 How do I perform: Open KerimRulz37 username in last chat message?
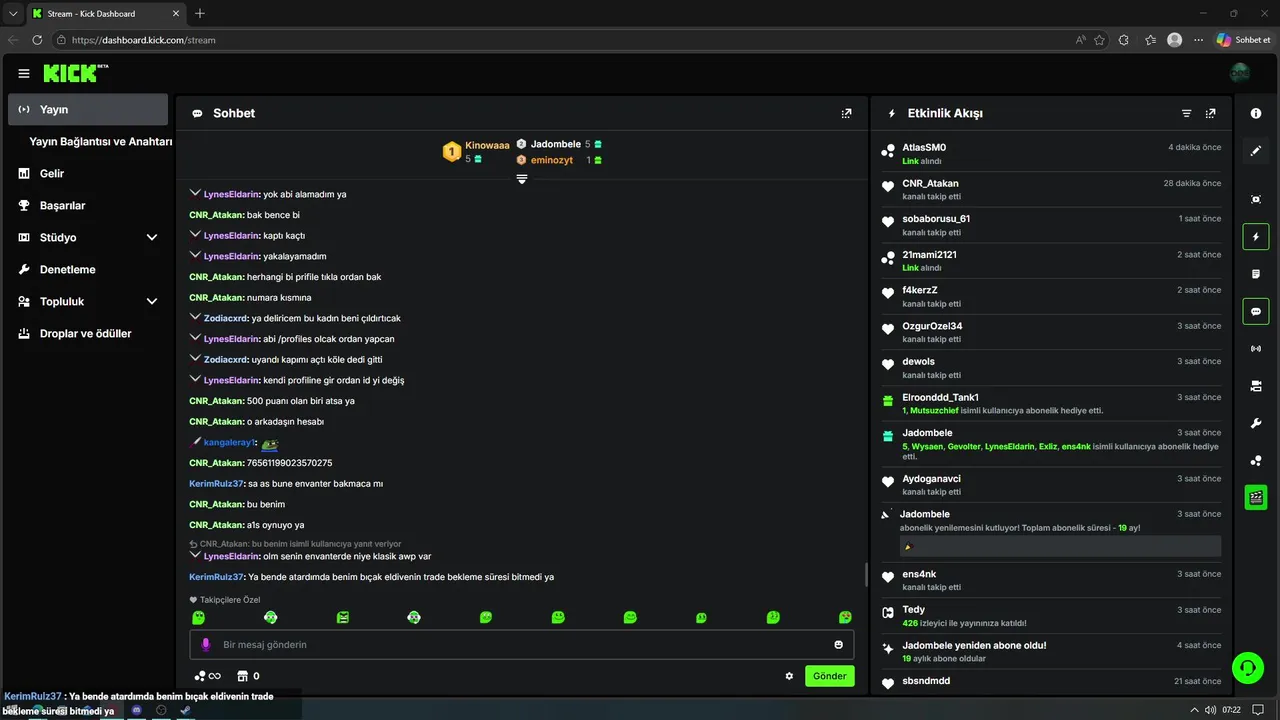point(216,577)
